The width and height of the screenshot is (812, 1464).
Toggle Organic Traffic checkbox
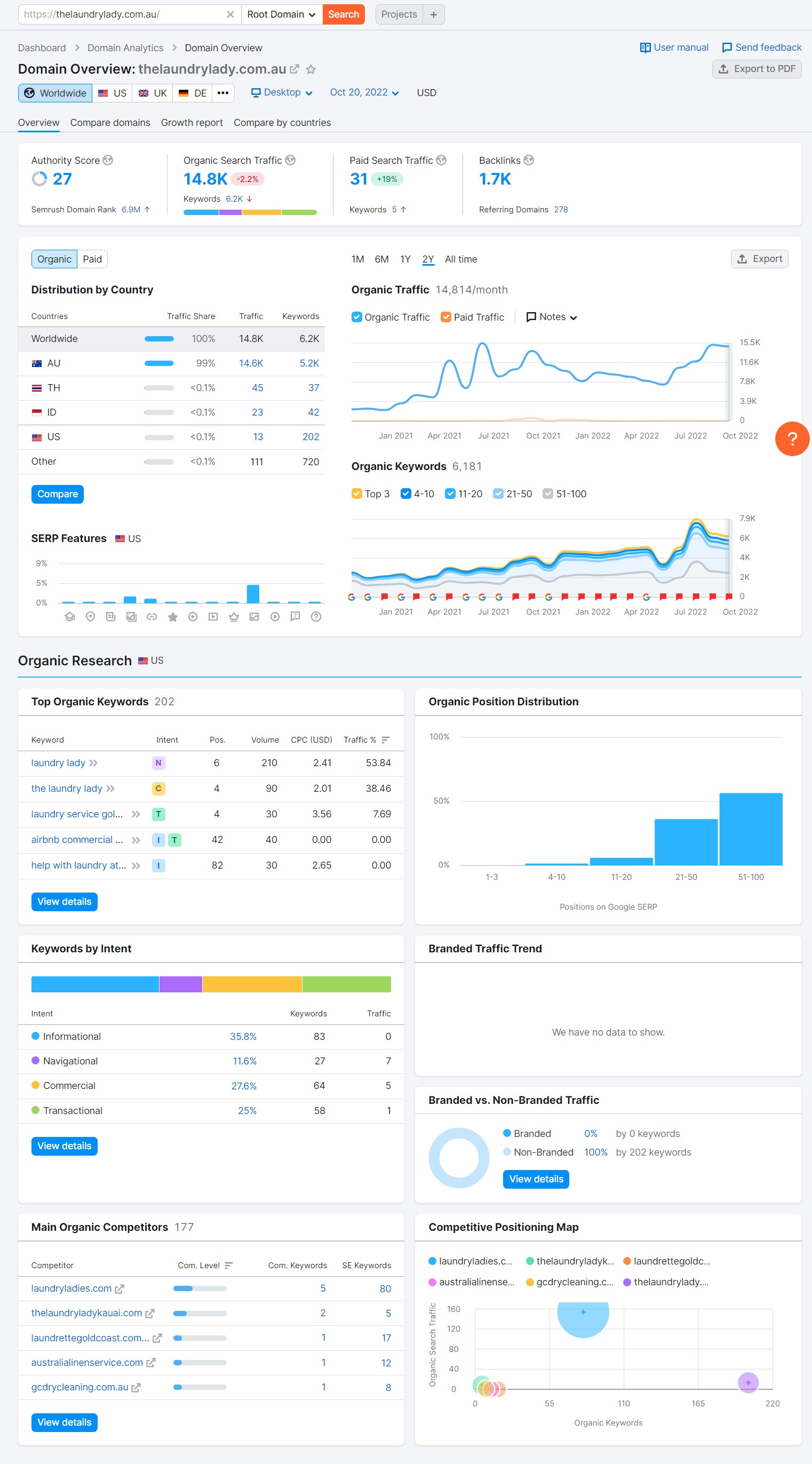tap(357, 317)
